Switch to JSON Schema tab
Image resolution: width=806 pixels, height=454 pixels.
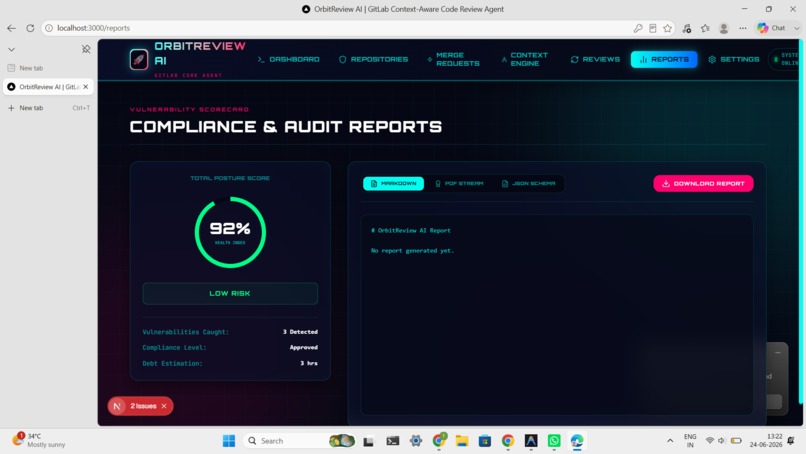tap(528, 184)
